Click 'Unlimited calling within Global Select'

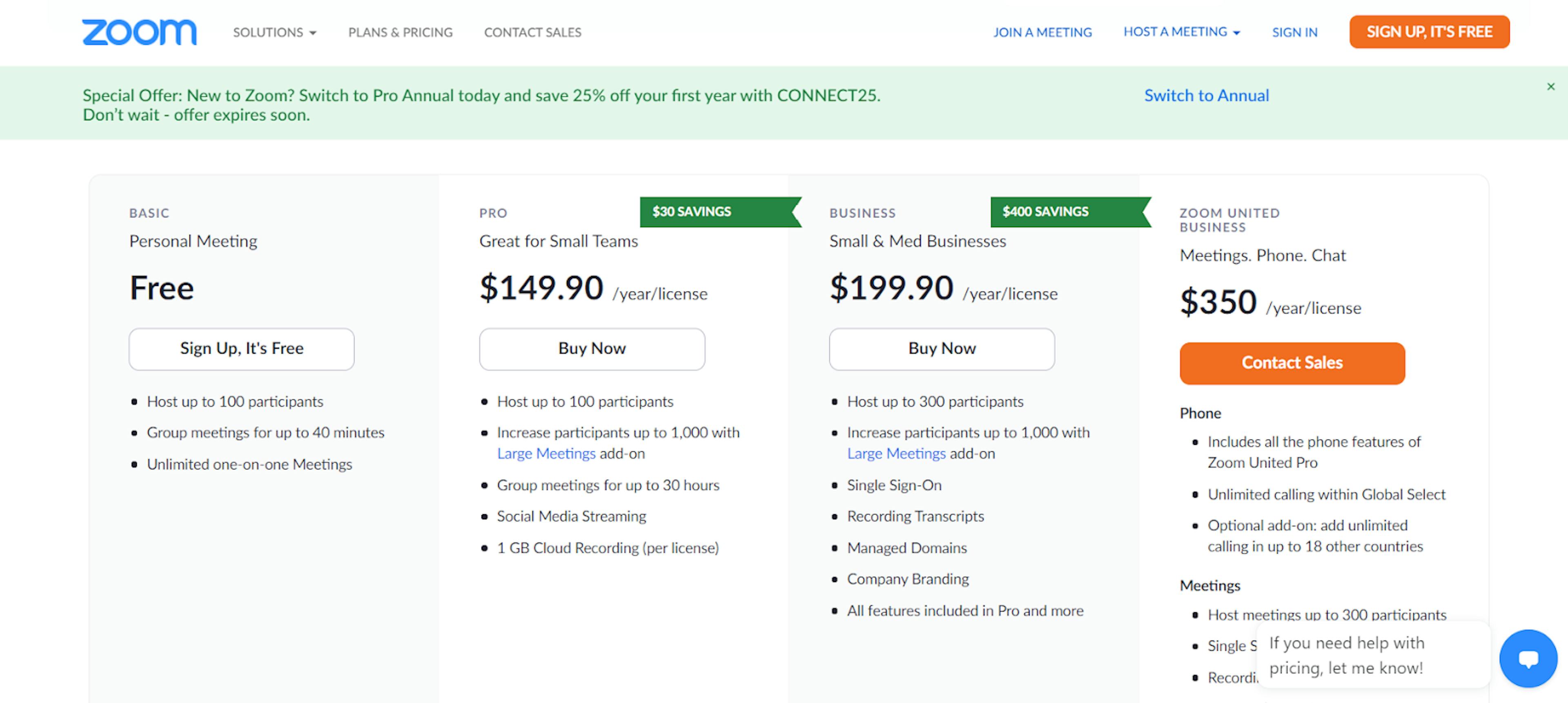(1326, 494)
